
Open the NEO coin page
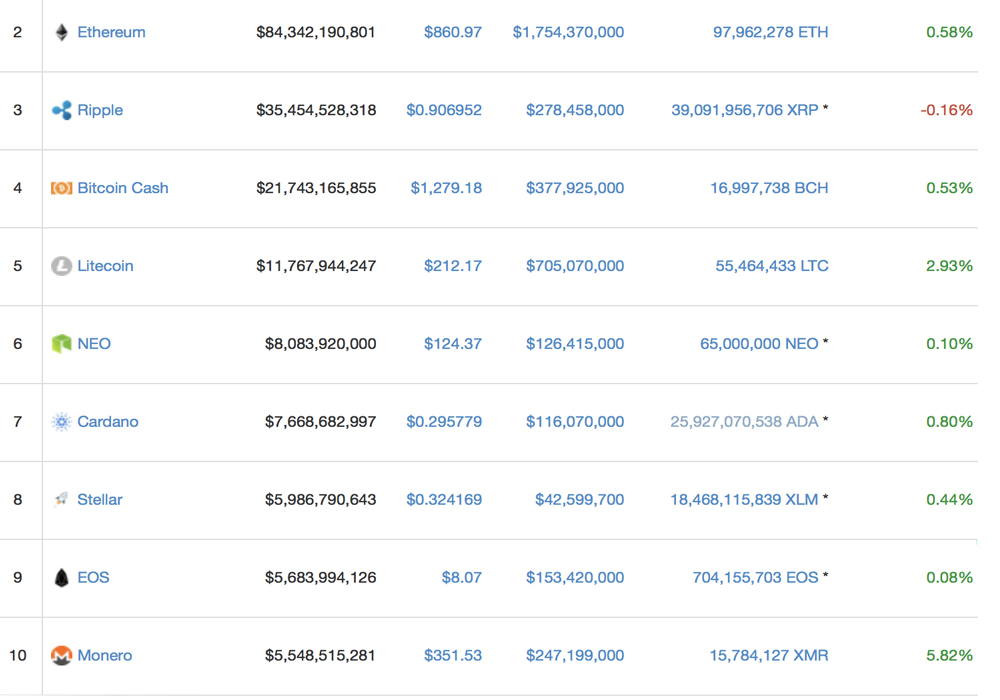pyautogui.click(x=94, y=344)
